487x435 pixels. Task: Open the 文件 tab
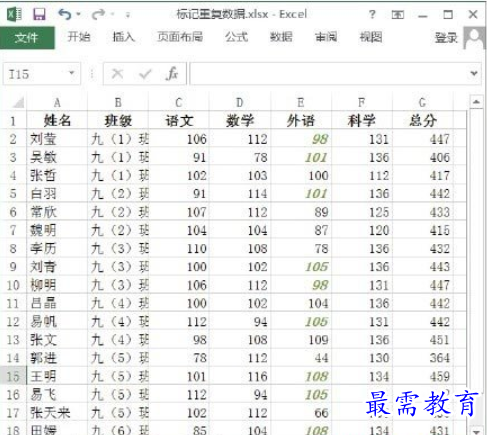27,38
